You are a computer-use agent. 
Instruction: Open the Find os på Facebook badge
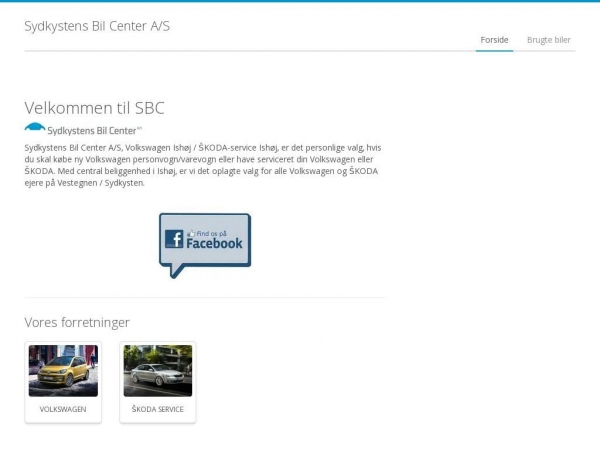click(x=205, y=245)
